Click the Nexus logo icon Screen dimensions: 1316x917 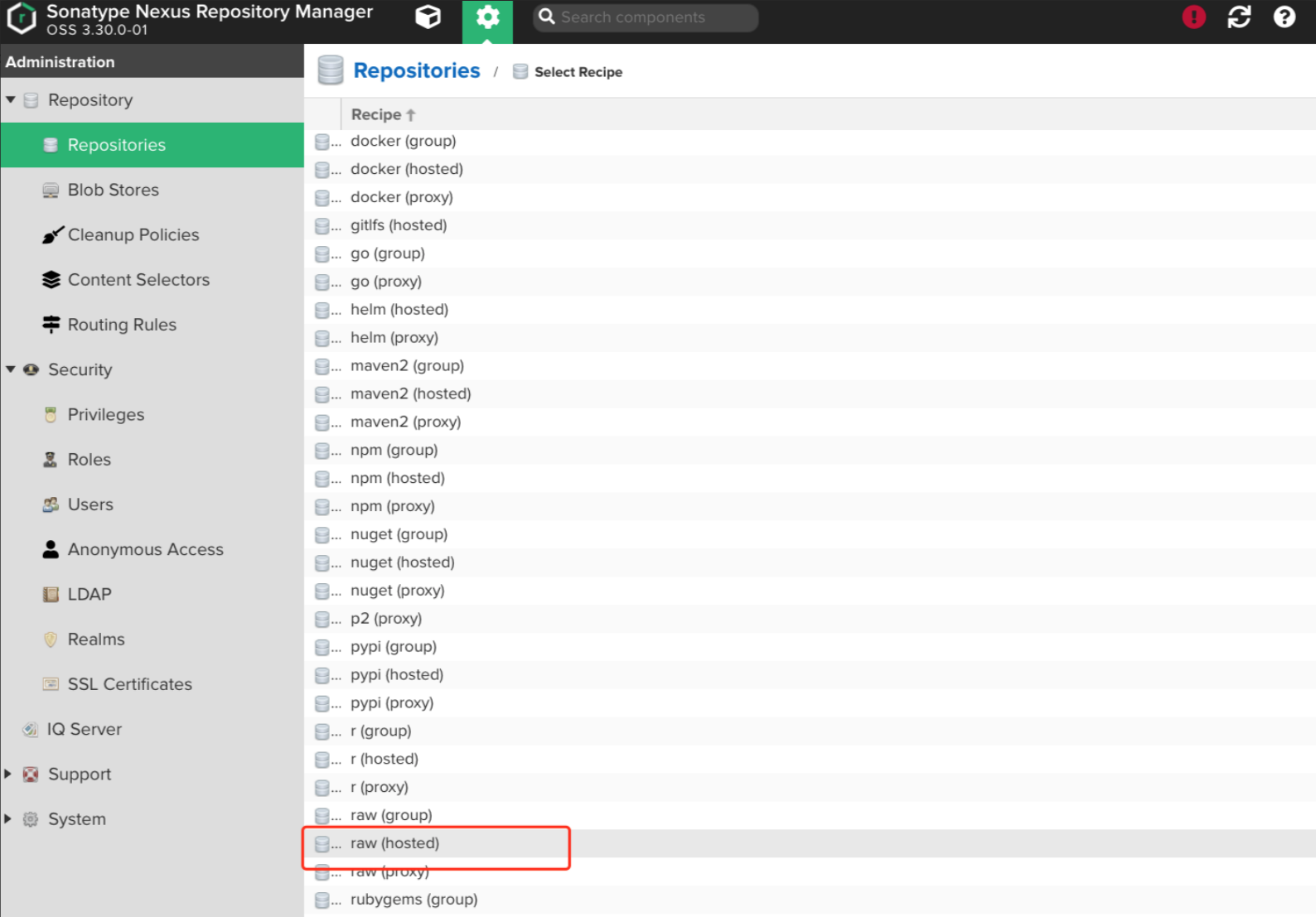point(22,18)
